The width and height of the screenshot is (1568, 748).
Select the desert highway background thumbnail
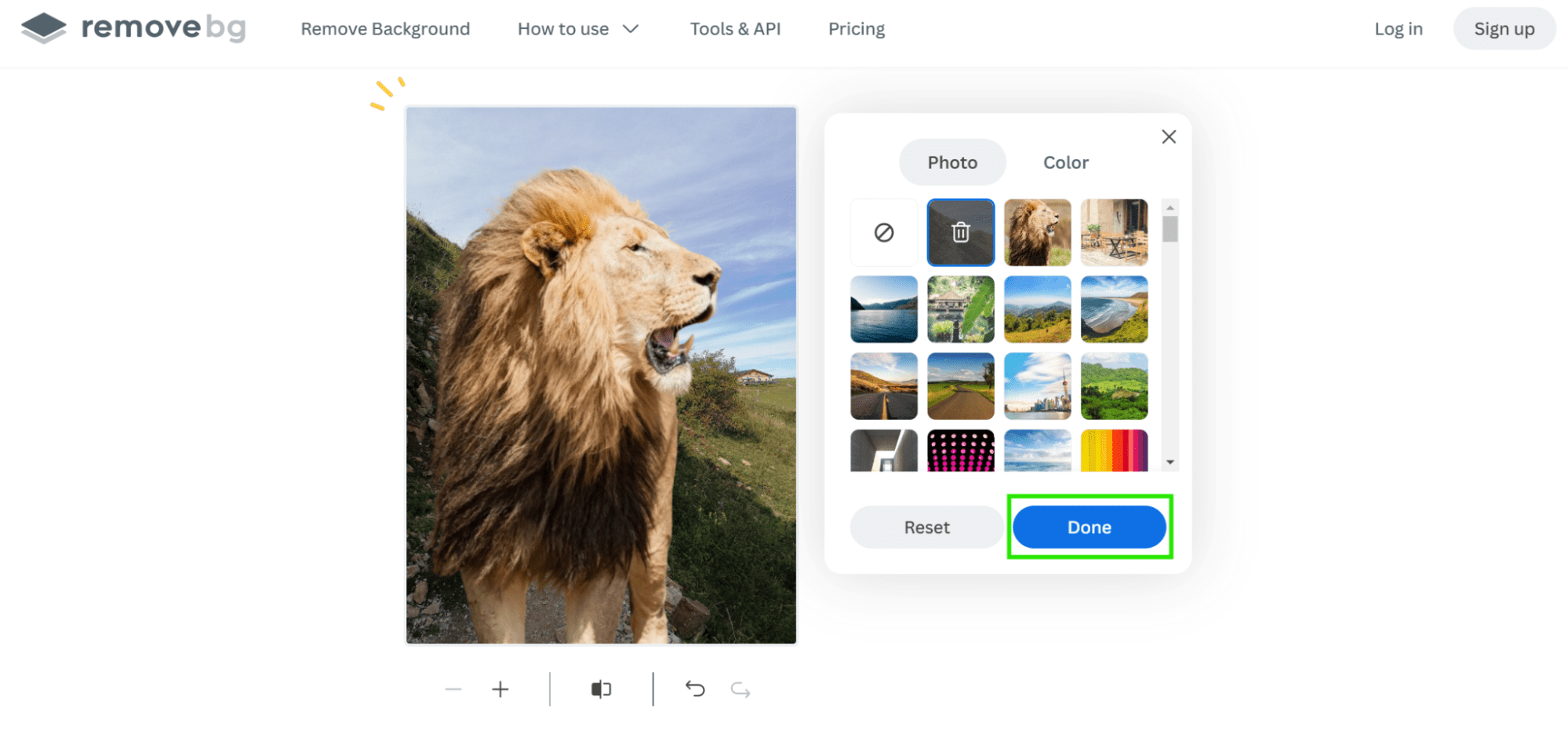pyautogui.click(x=884, y=386)
